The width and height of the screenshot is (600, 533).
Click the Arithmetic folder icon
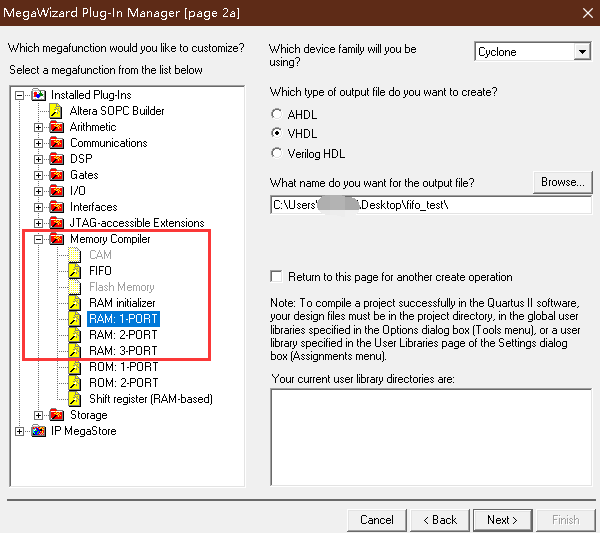(57, 127)
